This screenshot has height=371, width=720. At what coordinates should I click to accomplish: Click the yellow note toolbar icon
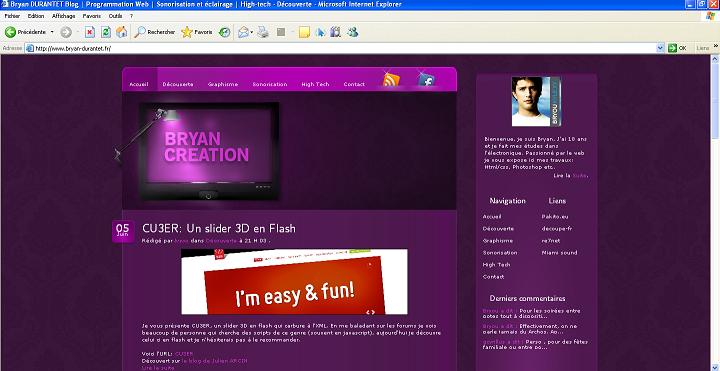(x=304, y=32)
